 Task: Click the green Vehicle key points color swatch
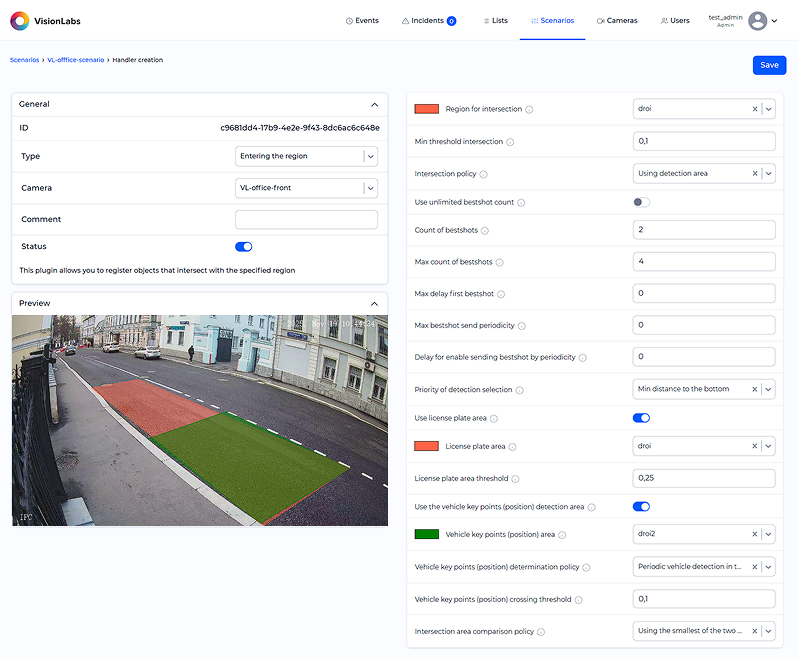(x=426, y=535)
